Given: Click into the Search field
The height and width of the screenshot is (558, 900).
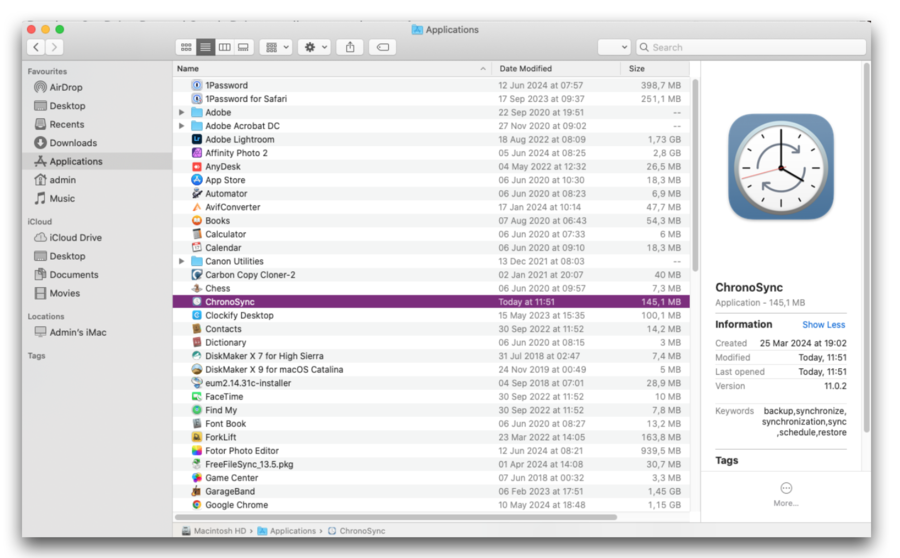Looking at the screenshot, I should (751, 47).
